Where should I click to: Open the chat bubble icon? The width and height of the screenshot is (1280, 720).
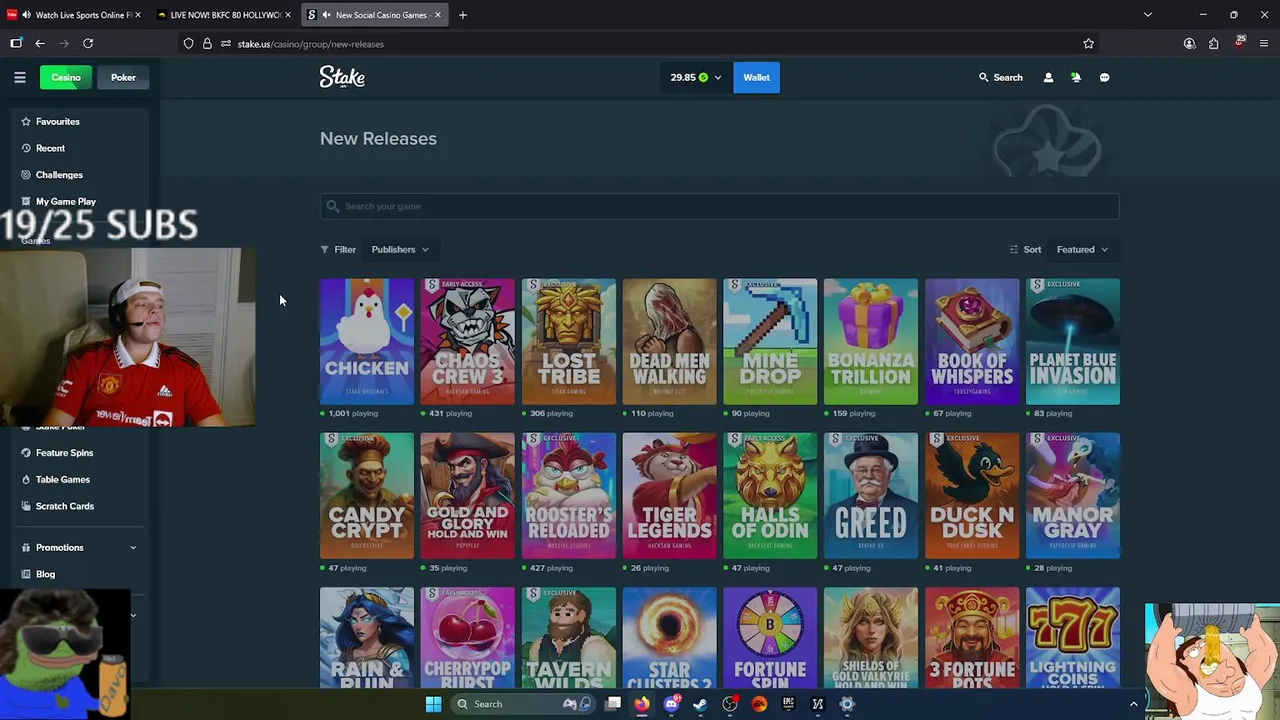tap(1104, 77)
